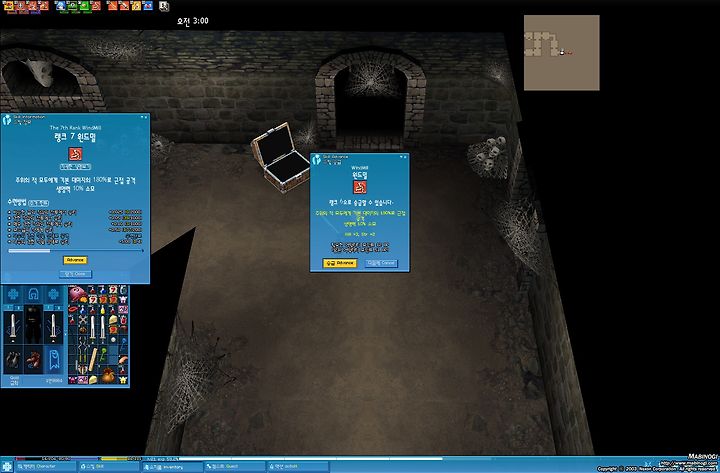Click small button below rank 7 Windmill icon
Image resolution: width=720 pixels, height=473 pixels.
click(75, 167)
